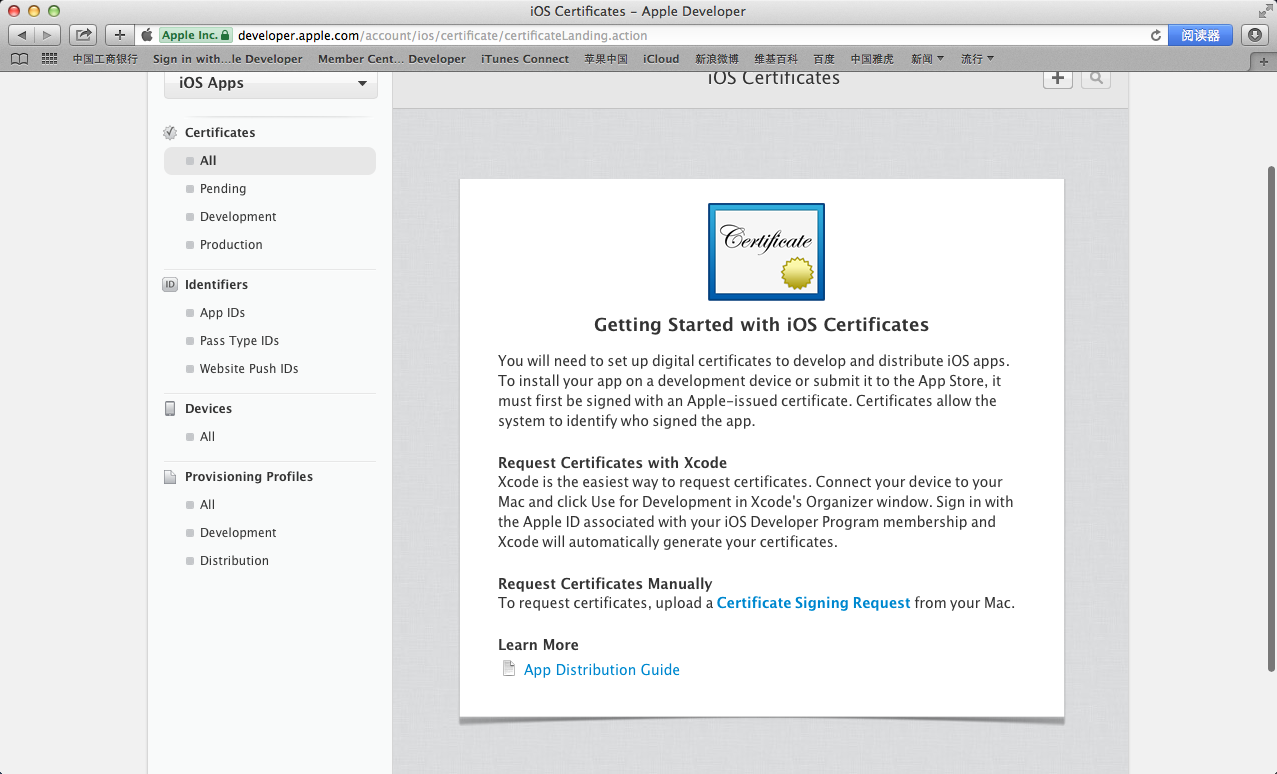This screenshot has height=774, width=1277.
Task: Click the App Distribution Guide document icon
Action: 509,669
